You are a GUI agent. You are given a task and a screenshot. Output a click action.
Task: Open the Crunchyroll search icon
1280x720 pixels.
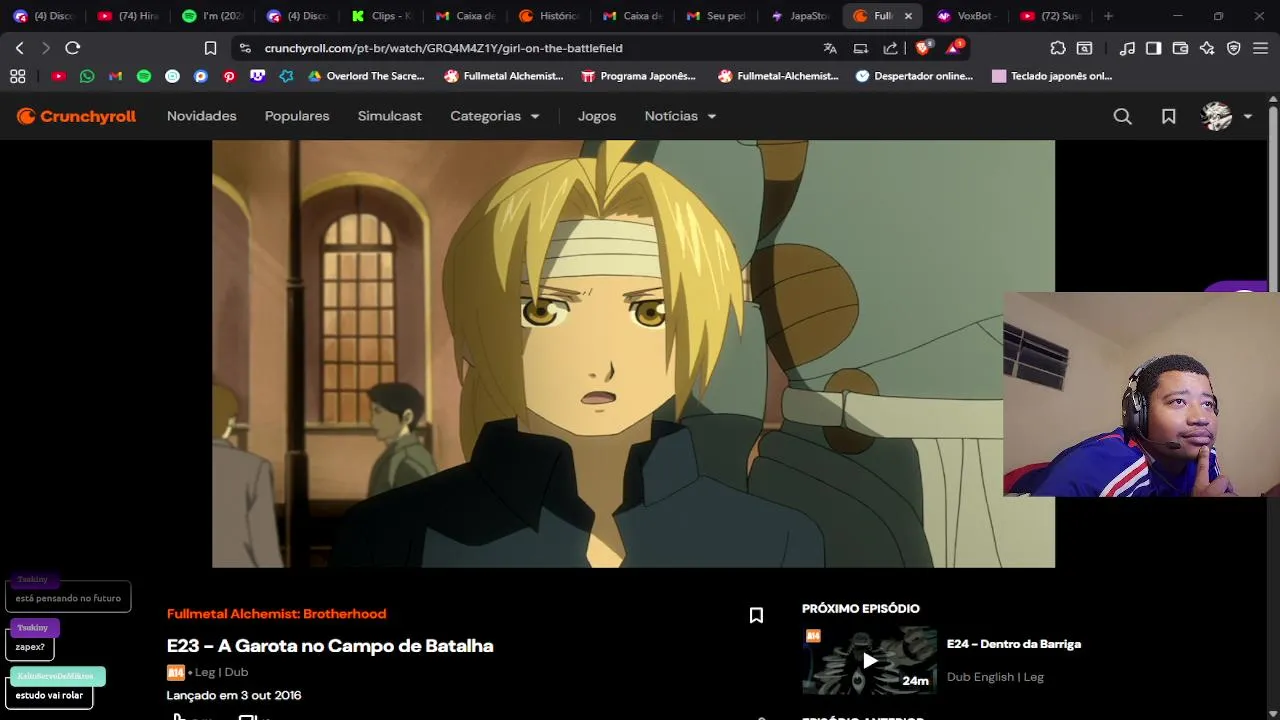click(1122, 116)
